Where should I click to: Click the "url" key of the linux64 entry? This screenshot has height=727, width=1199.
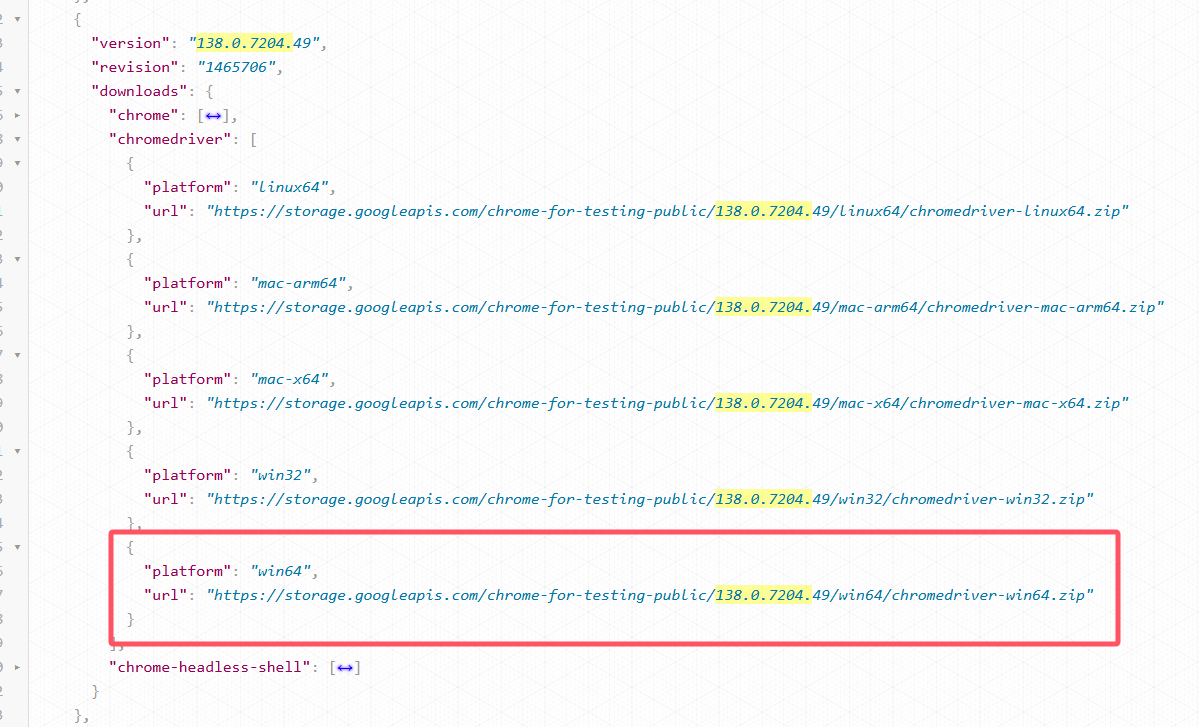pos(166,211)
